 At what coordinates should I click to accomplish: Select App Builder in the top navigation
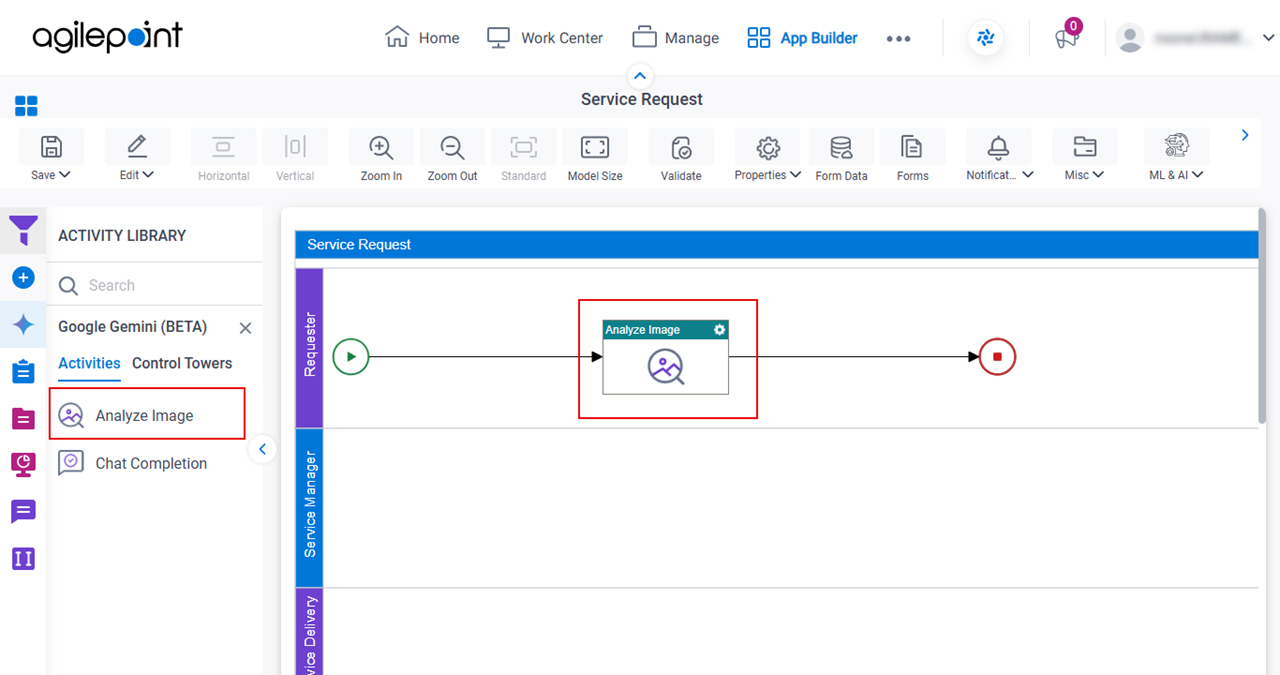pyautogui.click(x=802, y=38)
